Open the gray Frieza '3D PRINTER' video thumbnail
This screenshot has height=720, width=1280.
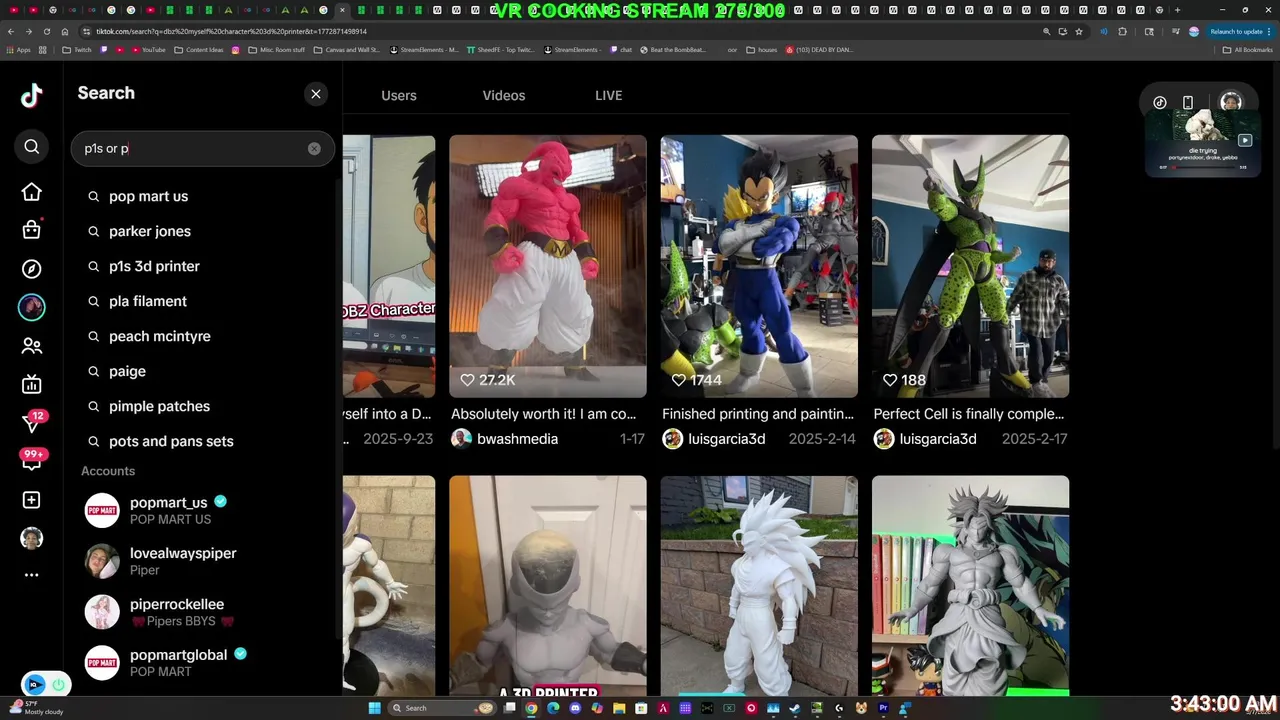click(x=548, y=586)
